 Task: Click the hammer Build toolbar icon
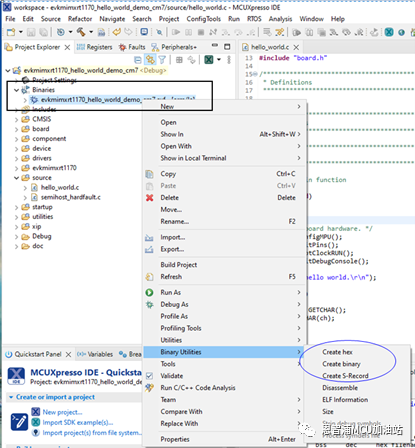coord(81,32)
